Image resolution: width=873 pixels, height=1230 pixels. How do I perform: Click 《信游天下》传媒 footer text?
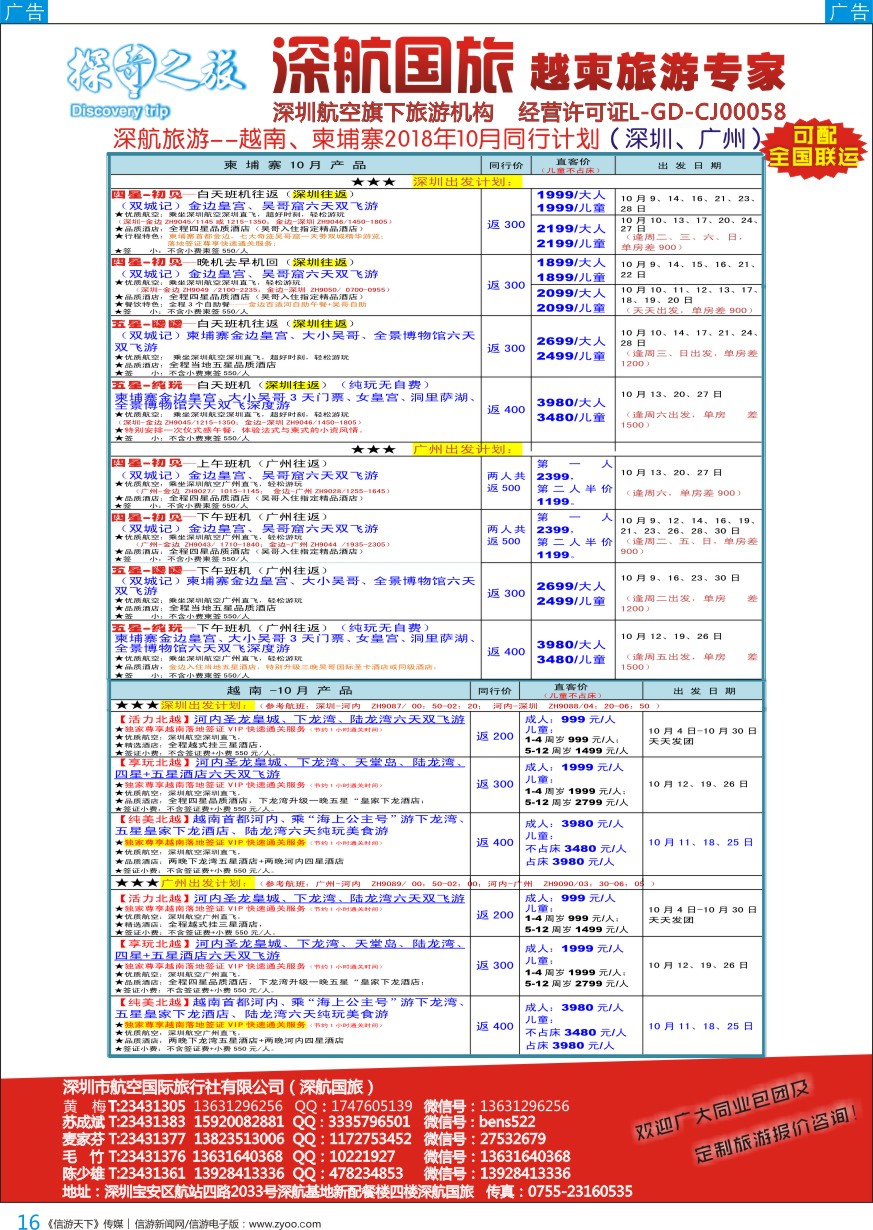coord(84,1222)
